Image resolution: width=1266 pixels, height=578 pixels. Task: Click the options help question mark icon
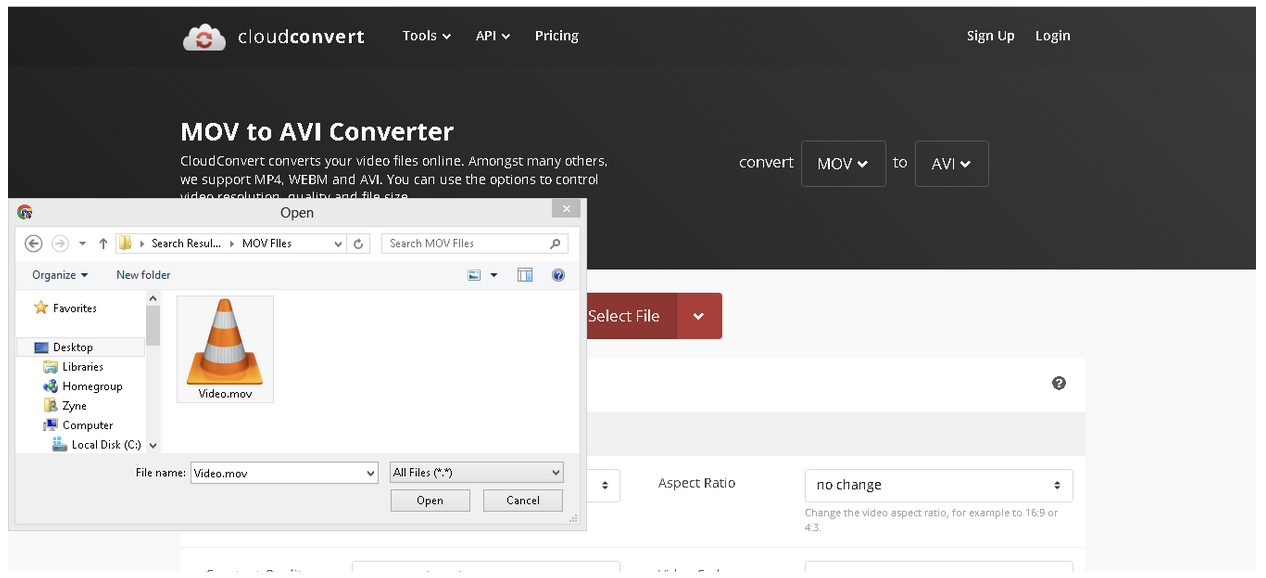point(1059,383)
